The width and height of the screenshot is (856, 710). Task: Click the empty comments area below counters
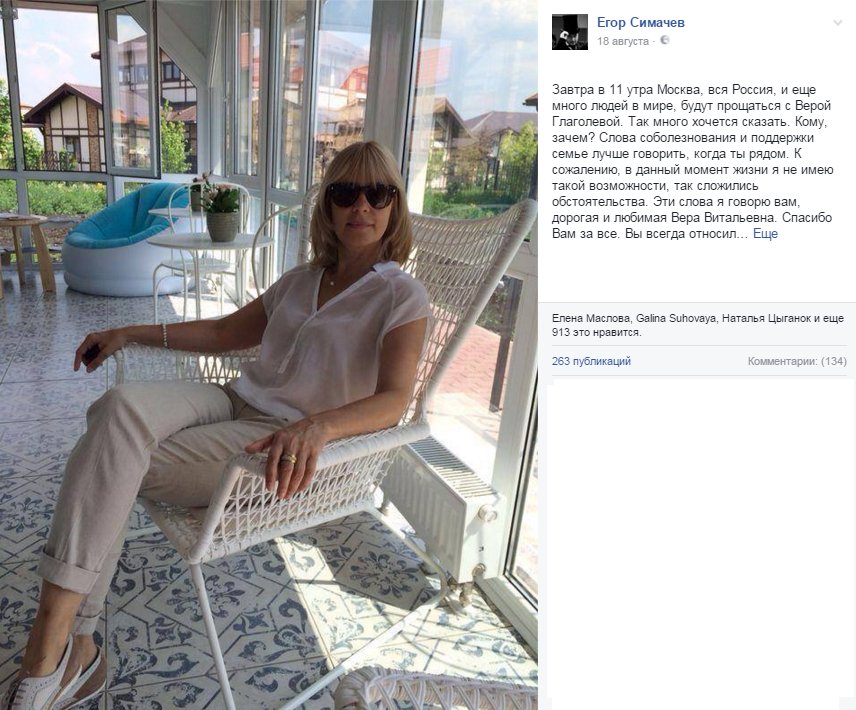pyautogui.click(x=700, y=543)
